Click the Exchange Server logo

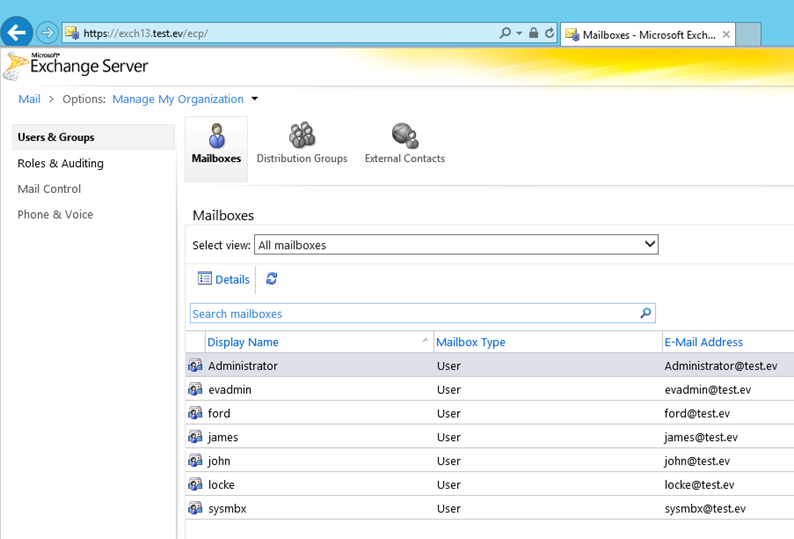[76, 66]
